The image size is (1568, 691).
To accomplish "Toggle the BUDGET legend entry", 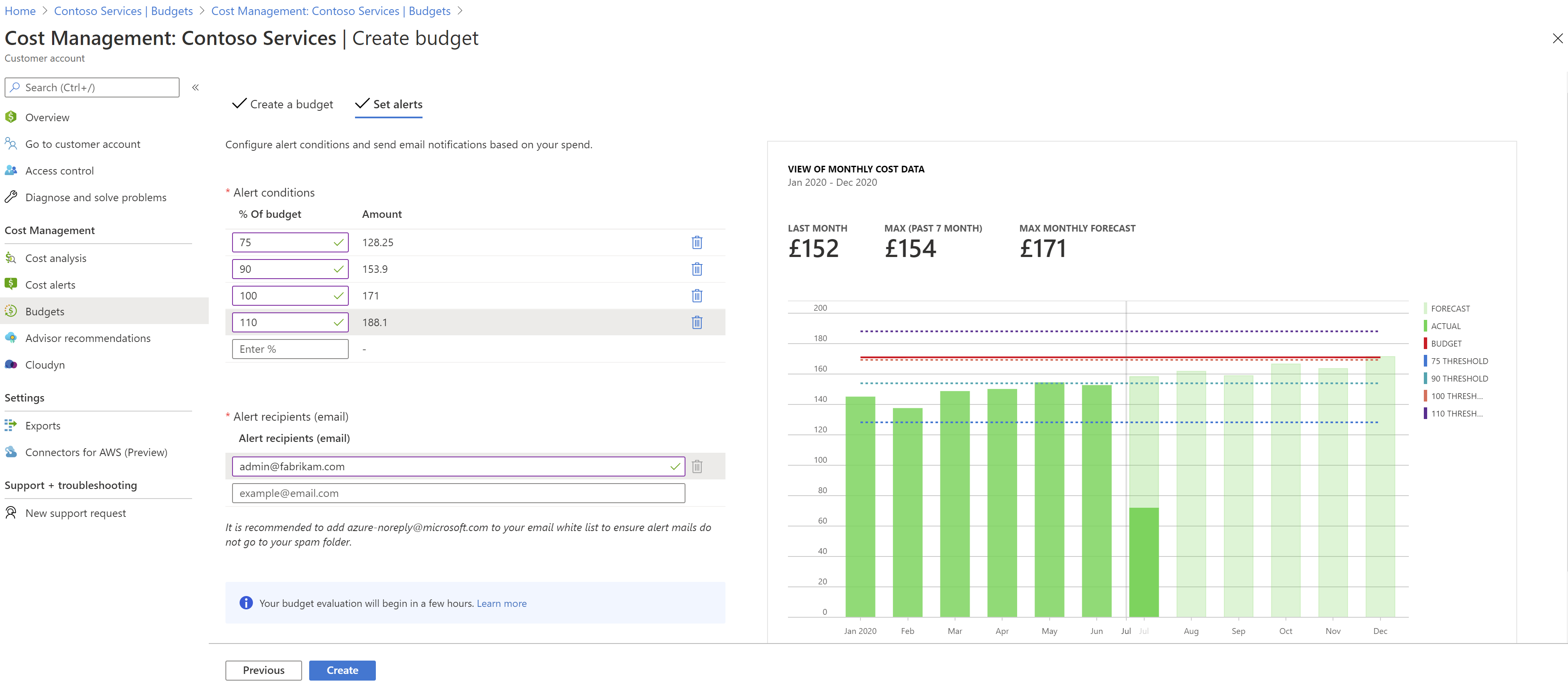I will pyautogui.click(x=1445, y=344).
